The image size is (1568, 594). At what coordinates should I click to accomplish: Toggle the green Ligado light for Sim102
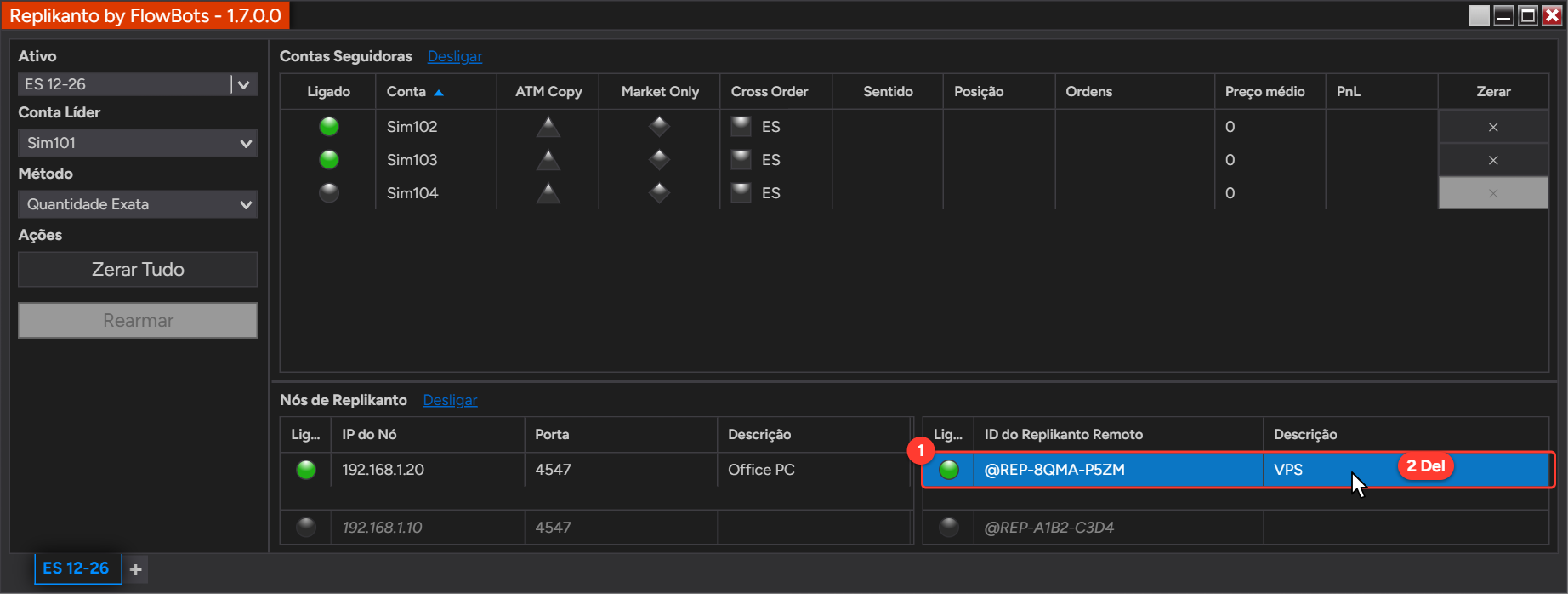tap(329, 127)
